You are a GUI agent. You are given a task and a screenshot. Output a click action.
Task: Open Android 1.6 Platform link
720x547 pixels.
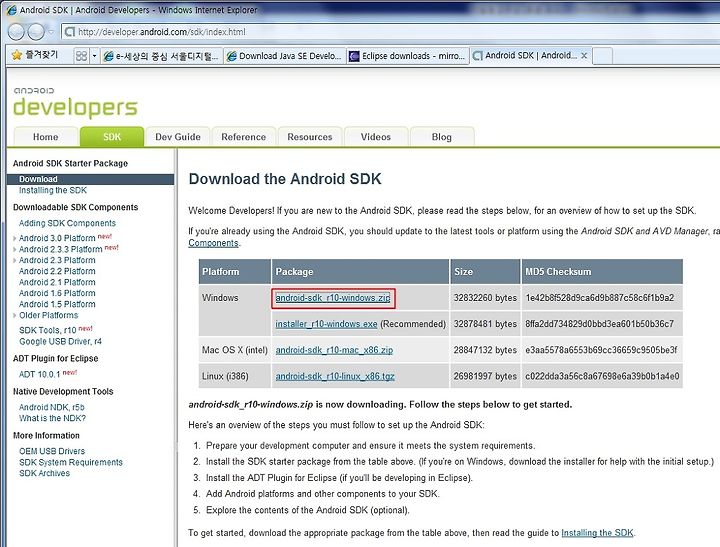point(57,293)
